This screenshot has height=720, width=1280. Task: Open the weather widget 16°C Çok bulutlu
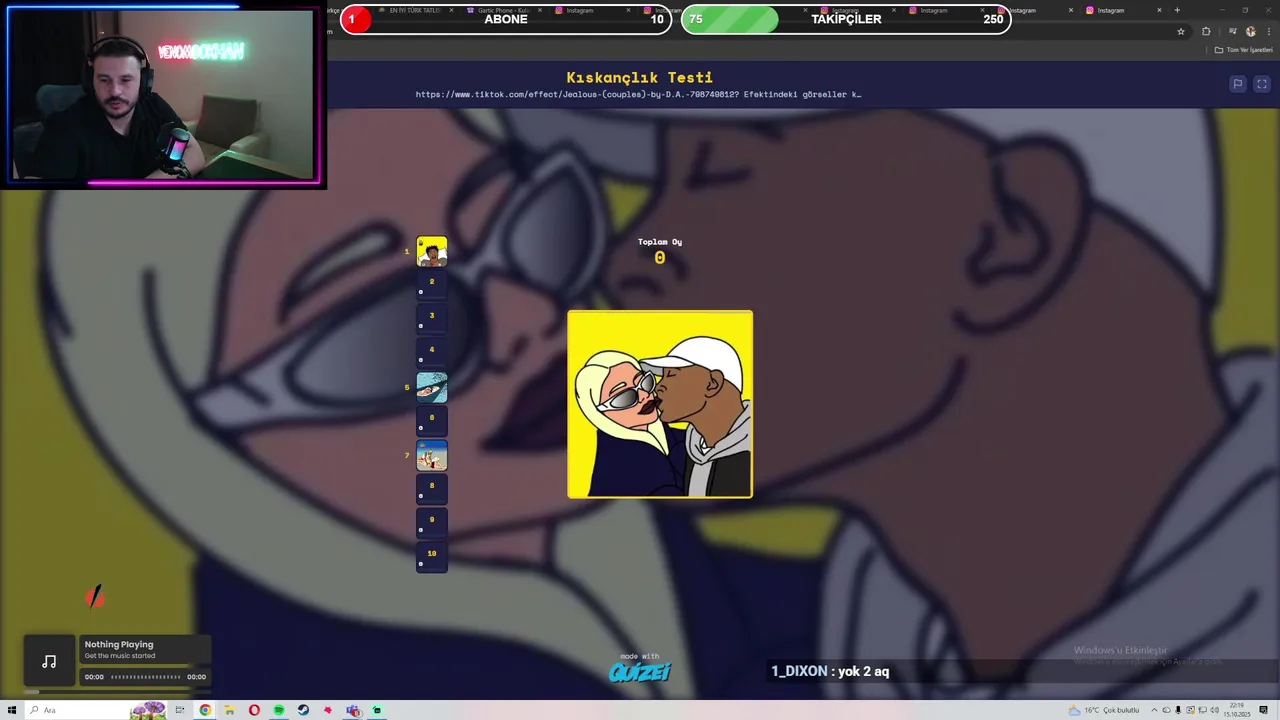1104,710
